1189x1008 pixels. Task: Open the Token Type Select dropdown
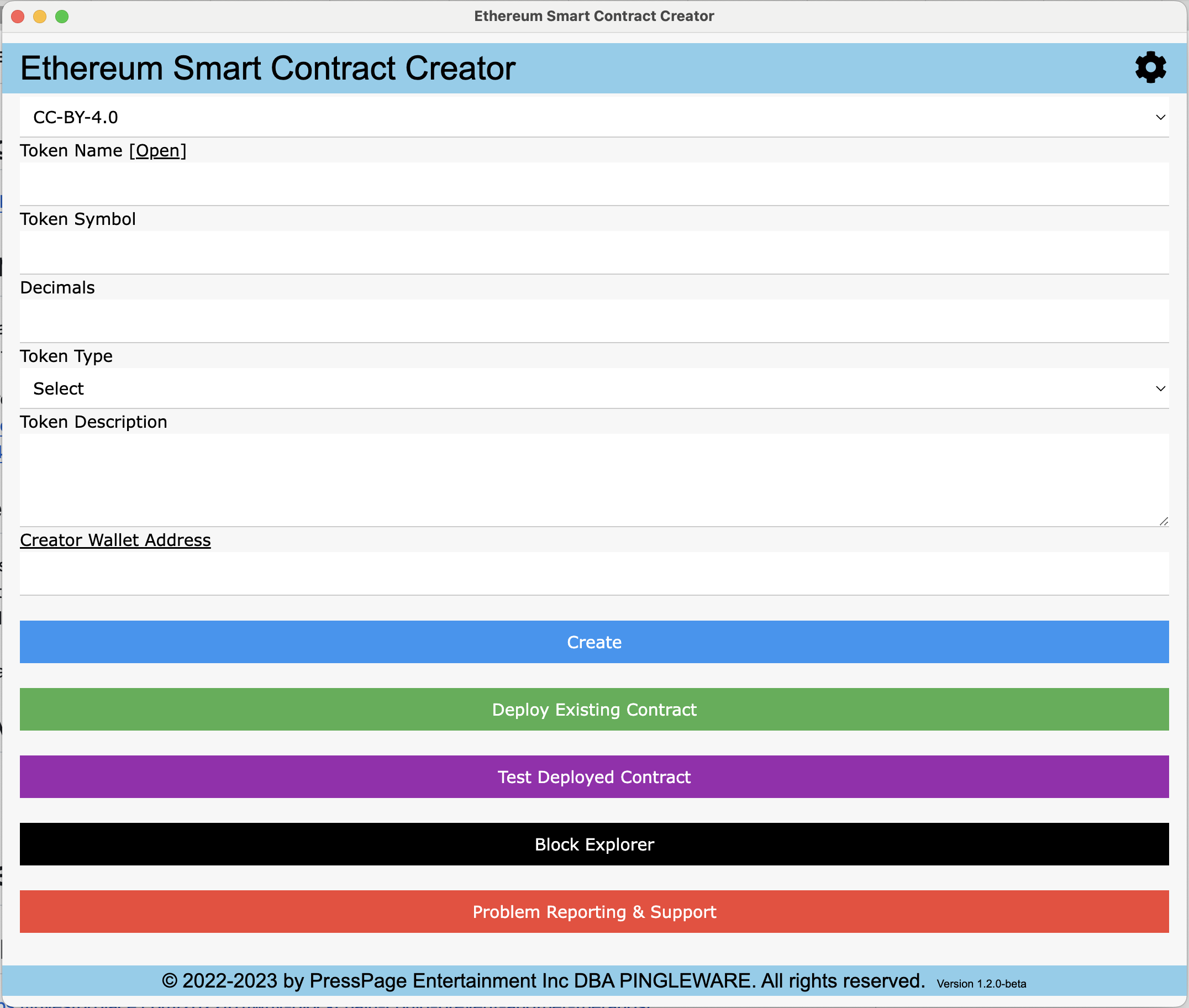593,389
